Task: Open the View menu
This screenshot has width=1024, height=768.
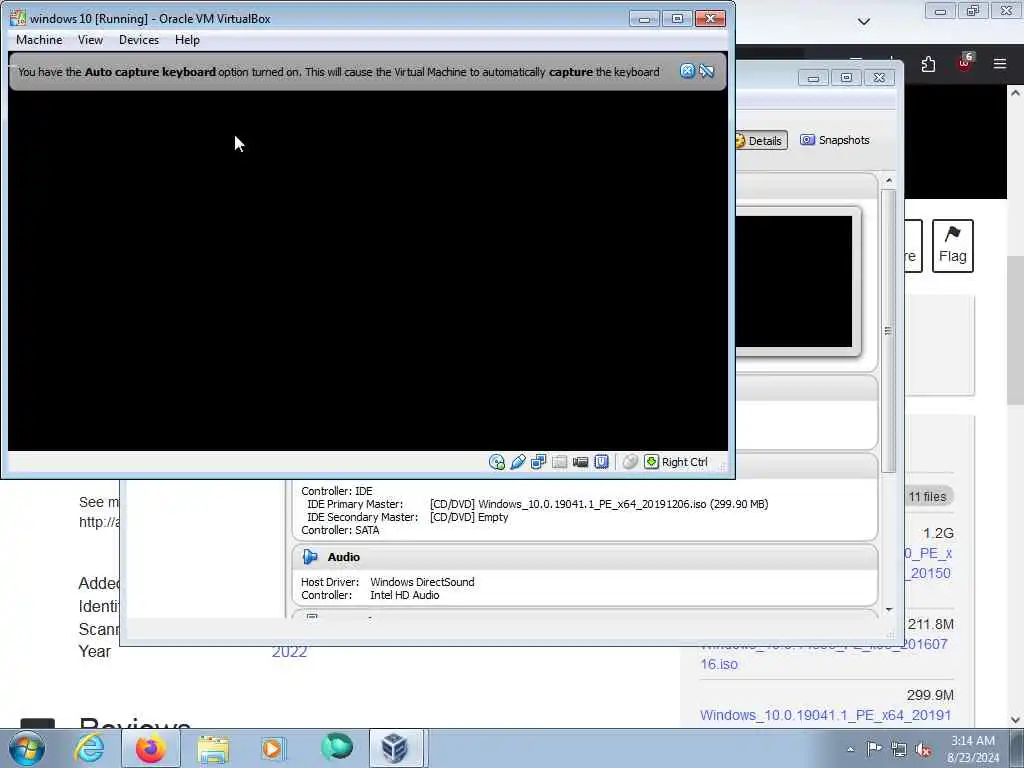Action: click(x=90, y=40)
